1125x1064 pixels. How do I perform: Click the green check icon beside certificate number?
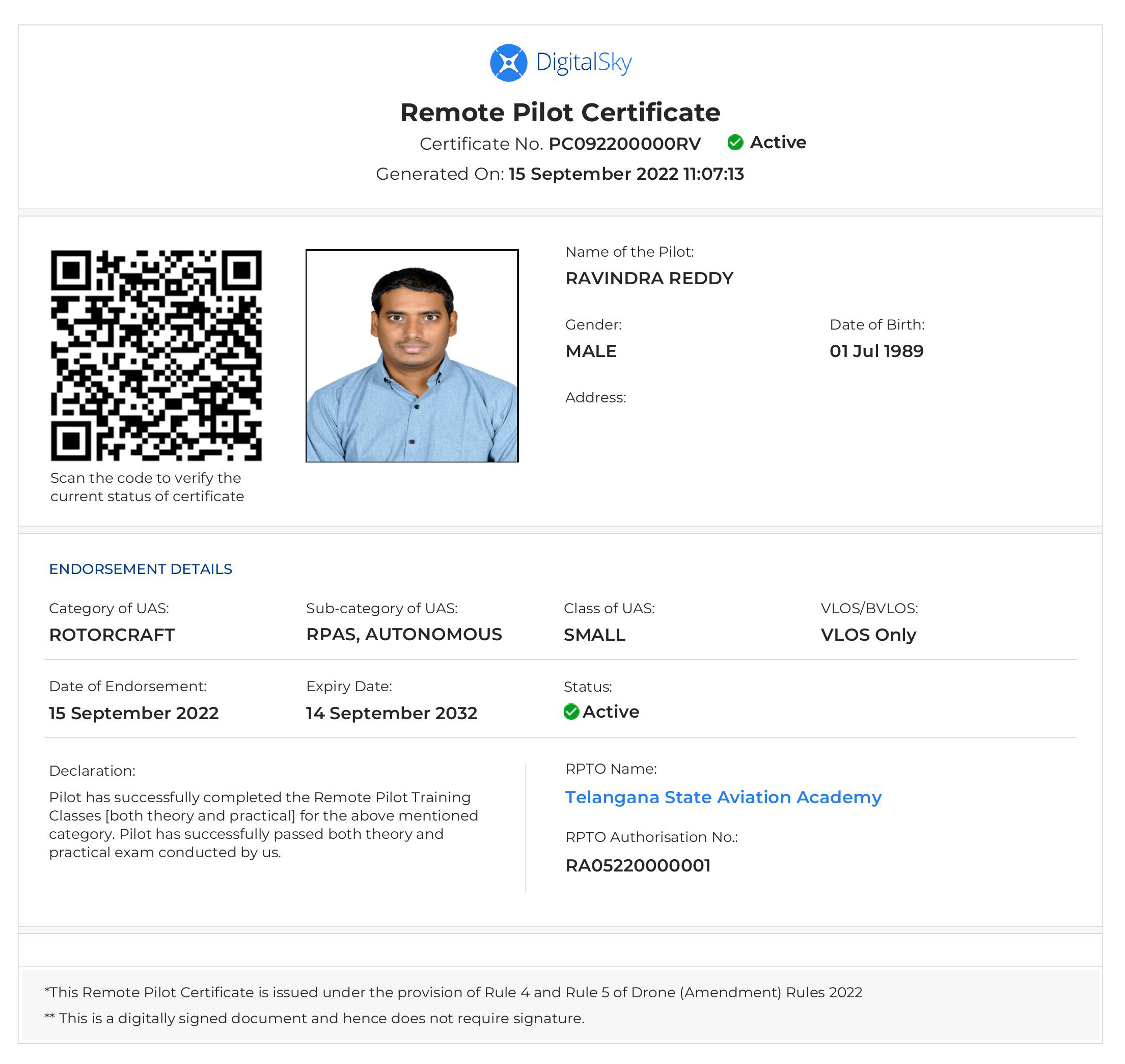pos(735,142)
